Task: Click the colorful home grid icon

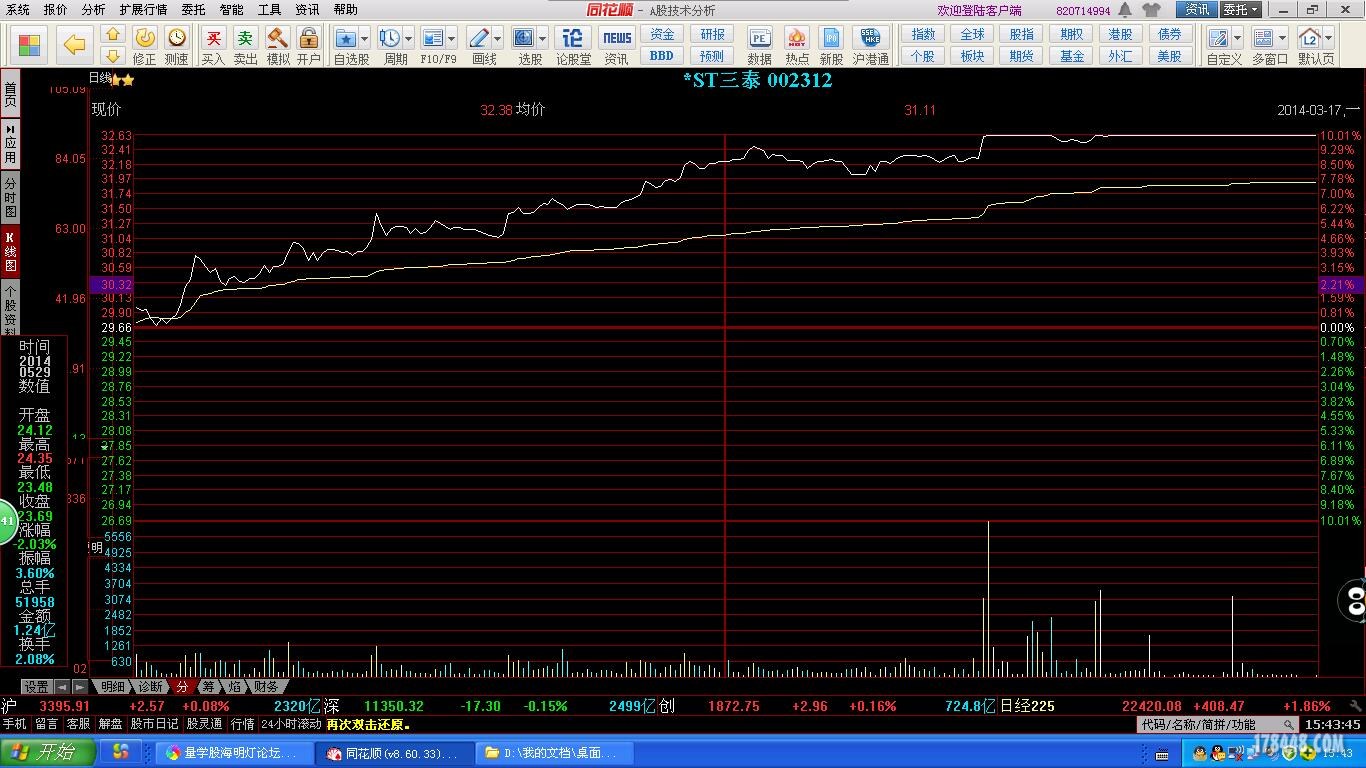Action: click(29, 45)
